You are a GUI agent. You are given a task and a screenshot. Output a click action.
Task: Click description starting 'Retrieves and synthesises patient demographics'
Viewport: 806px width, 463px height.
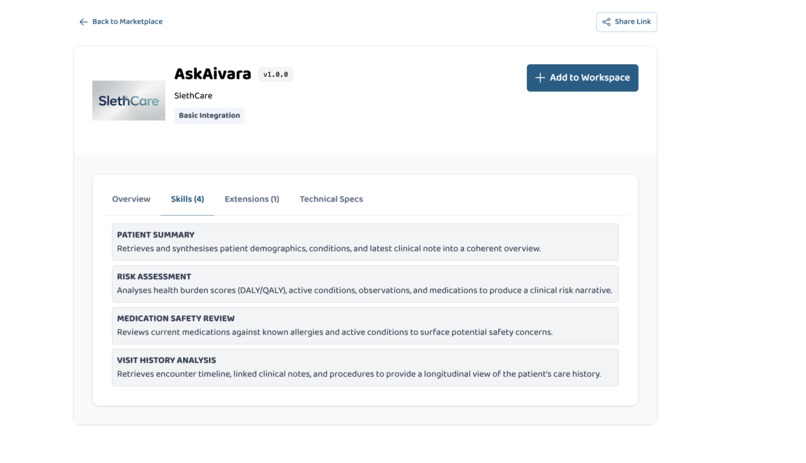329,249
